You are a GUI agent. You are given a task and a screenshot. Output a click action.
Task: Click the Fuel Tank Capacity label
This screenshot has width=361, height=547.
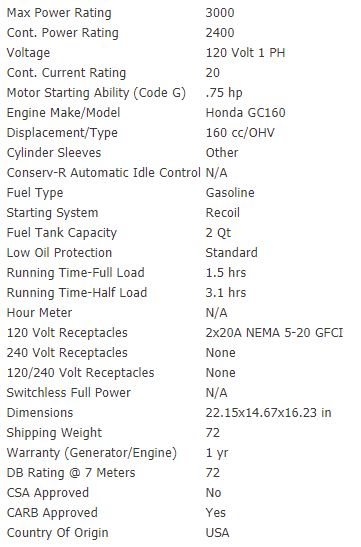[62, 233]
